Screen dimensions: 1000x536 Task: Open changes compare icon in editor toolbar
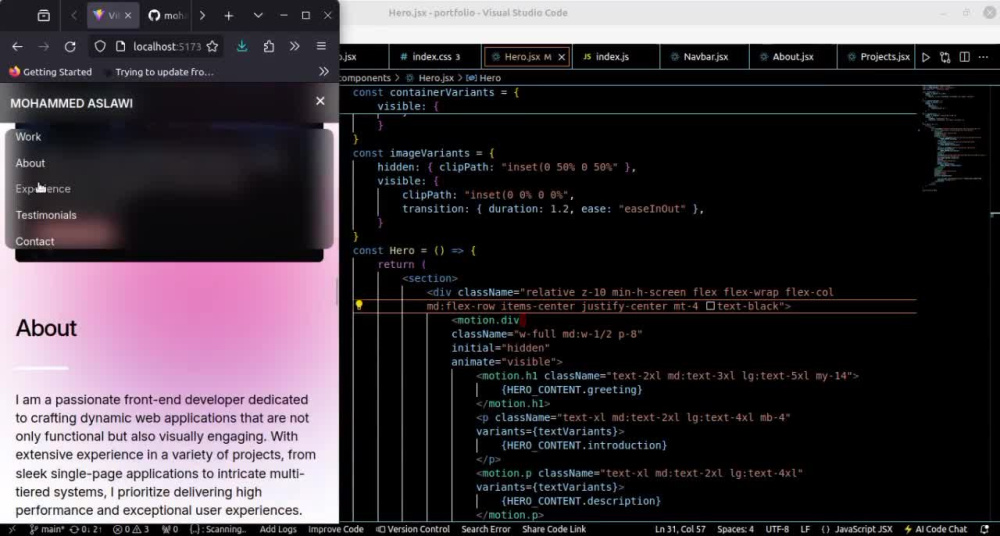(945, 57)
